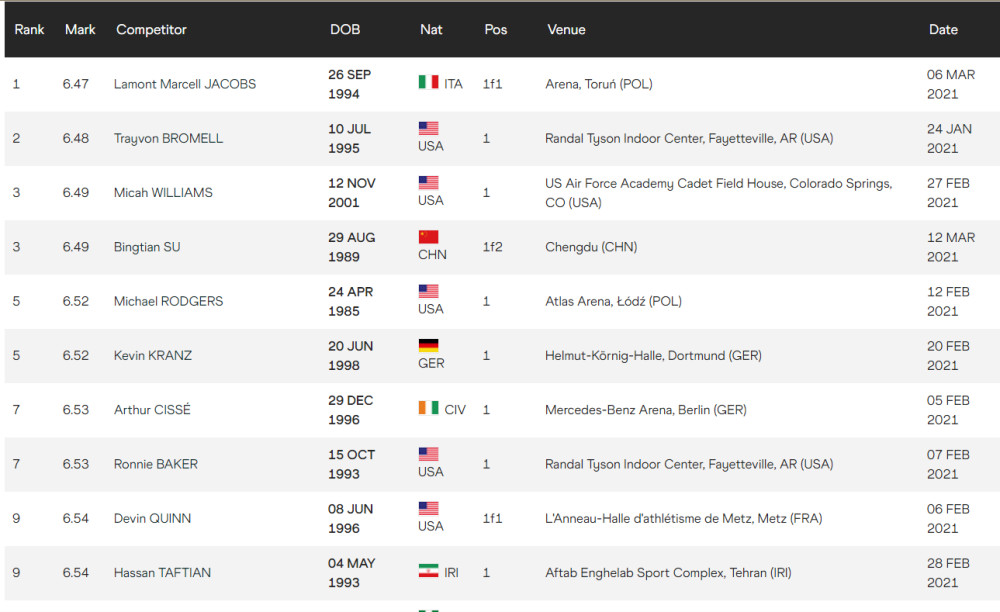Click the USA flag in Trayvon Bromell's row
The height and width of the screenshot is (612, 1000).
pyautogui.click(x=428, y=128)
